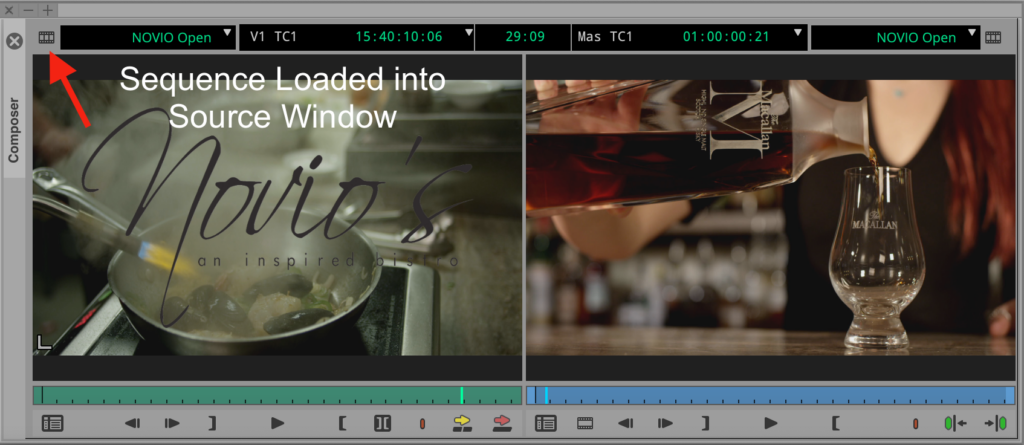Click the yellow Splice-In arrow button
The height and width of the screenshot is (445, 1024).
tap(462, 423)
